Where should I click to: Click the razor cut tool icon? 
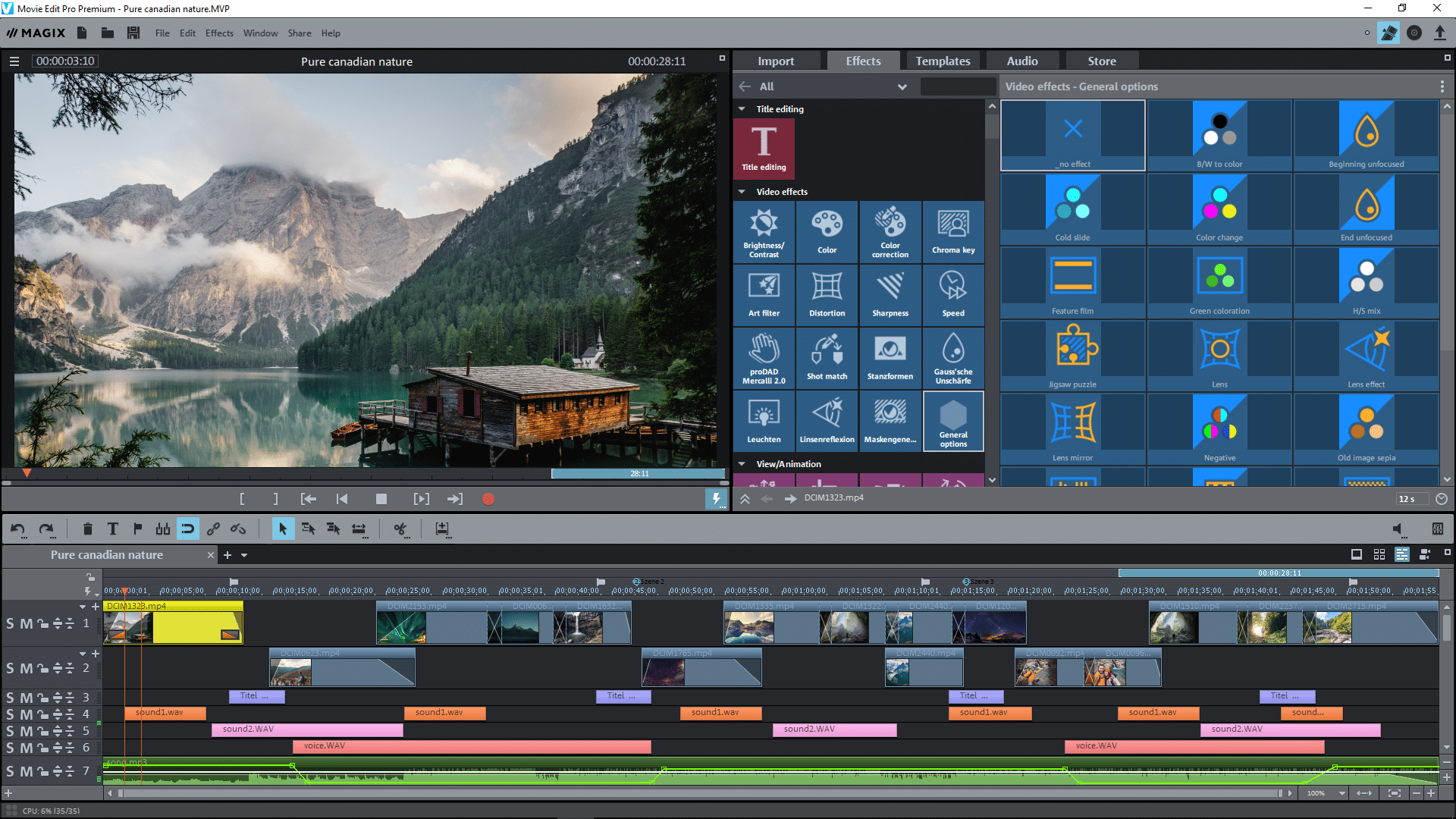point(400,529)
